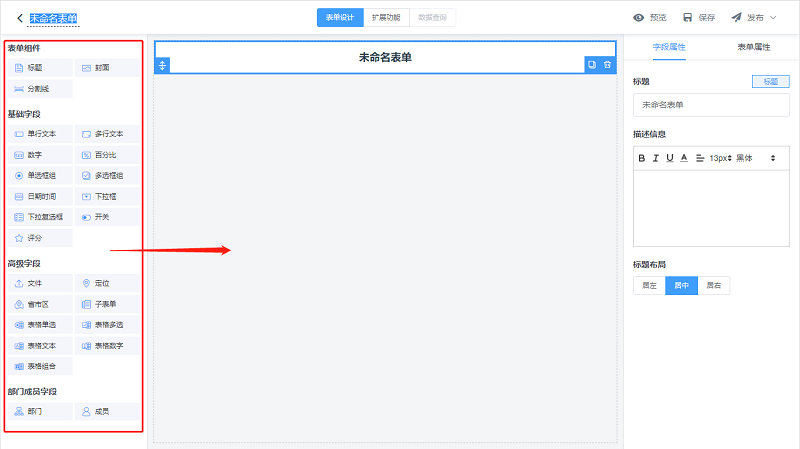Open the text color picker

point(684,158)
